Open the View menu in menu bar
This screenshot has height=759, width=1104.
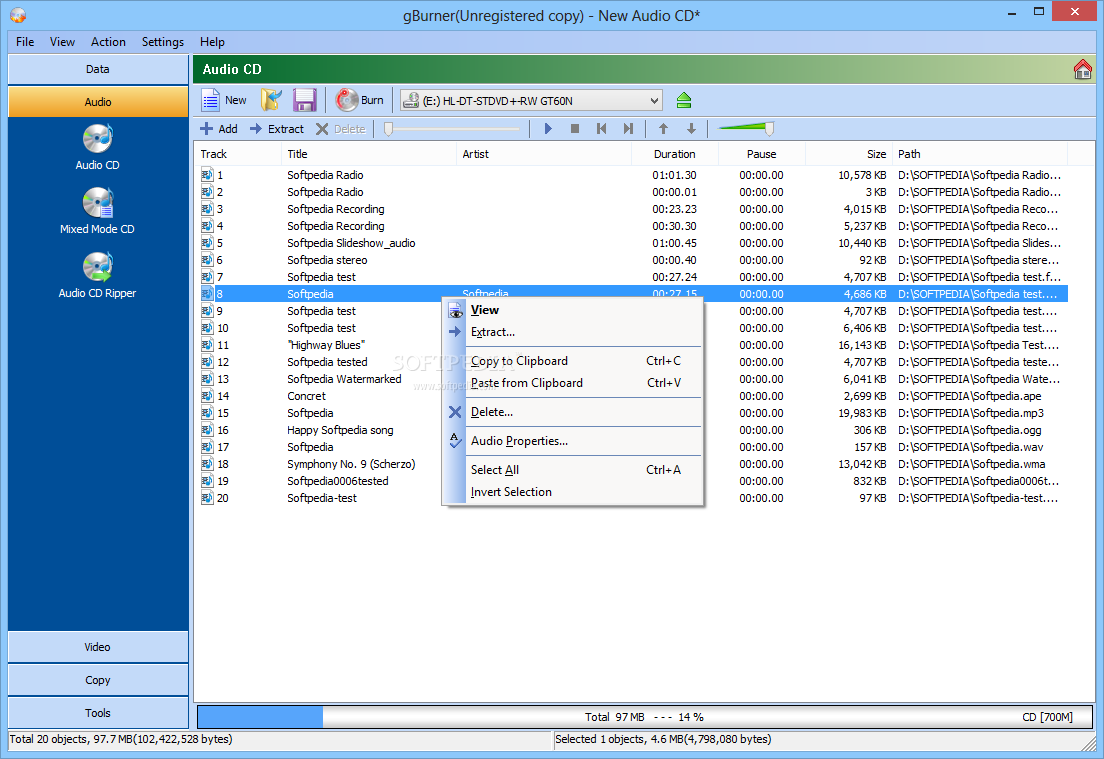tap(62, 42)
